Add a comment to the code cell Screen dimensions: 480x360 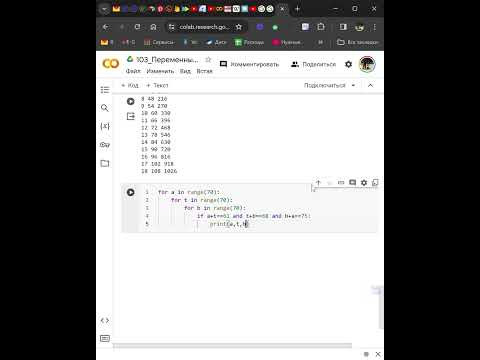(x=352, y=183)
